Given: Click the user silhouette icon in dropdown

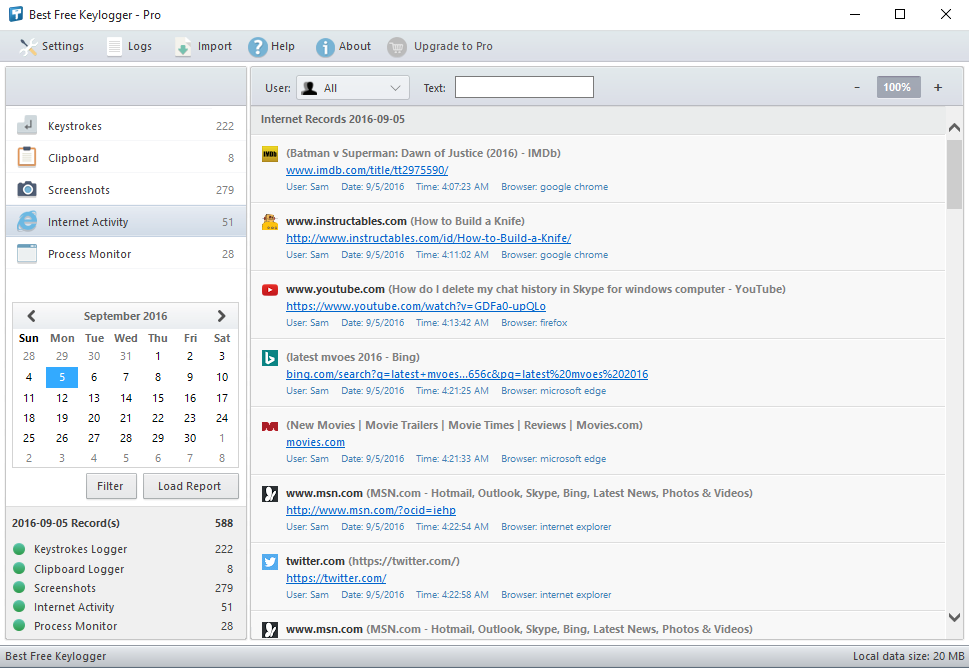Looking at the screenshot, I should tap(309, 88).
